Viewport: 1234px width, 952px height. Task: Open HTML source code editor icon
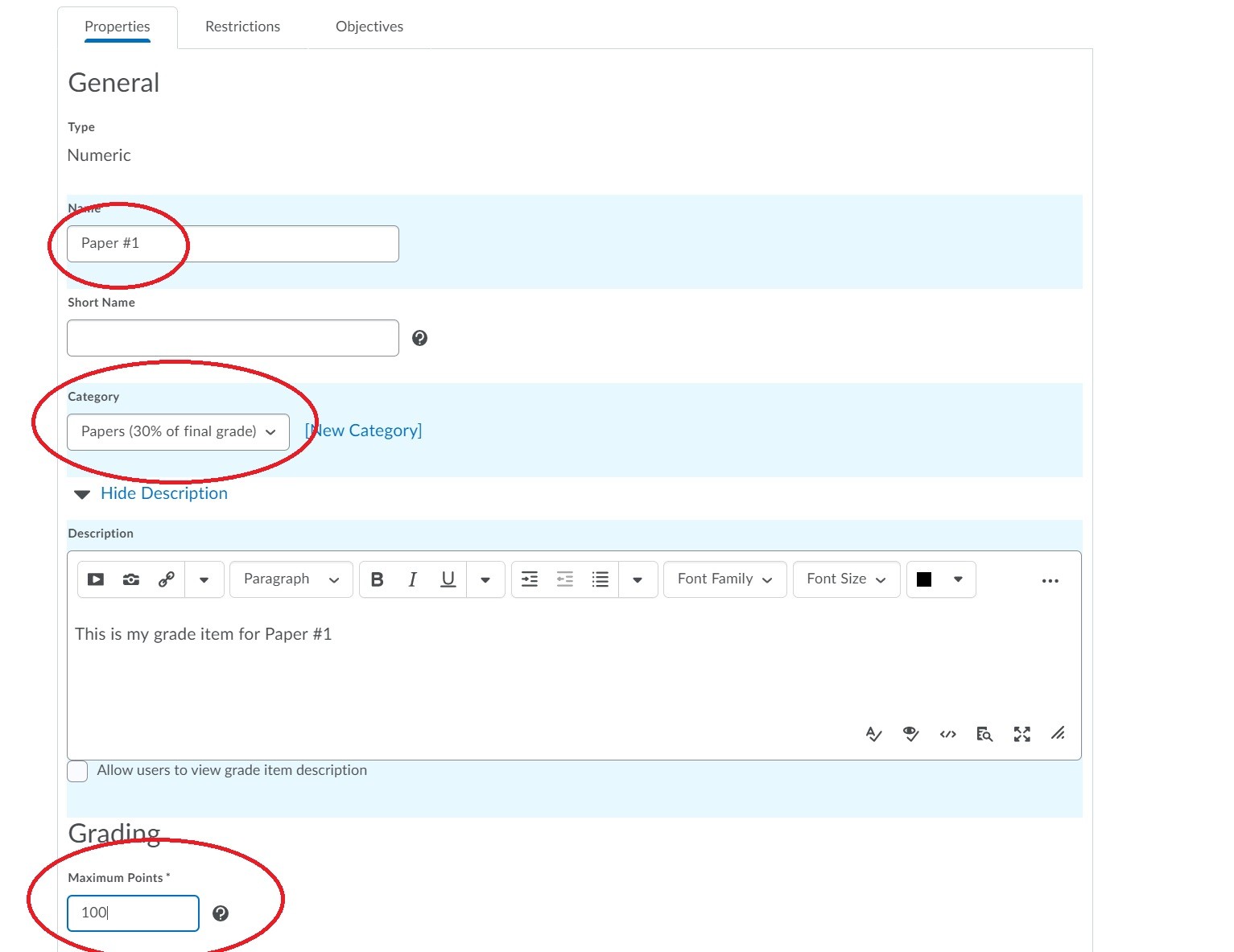tap(947, 734)
